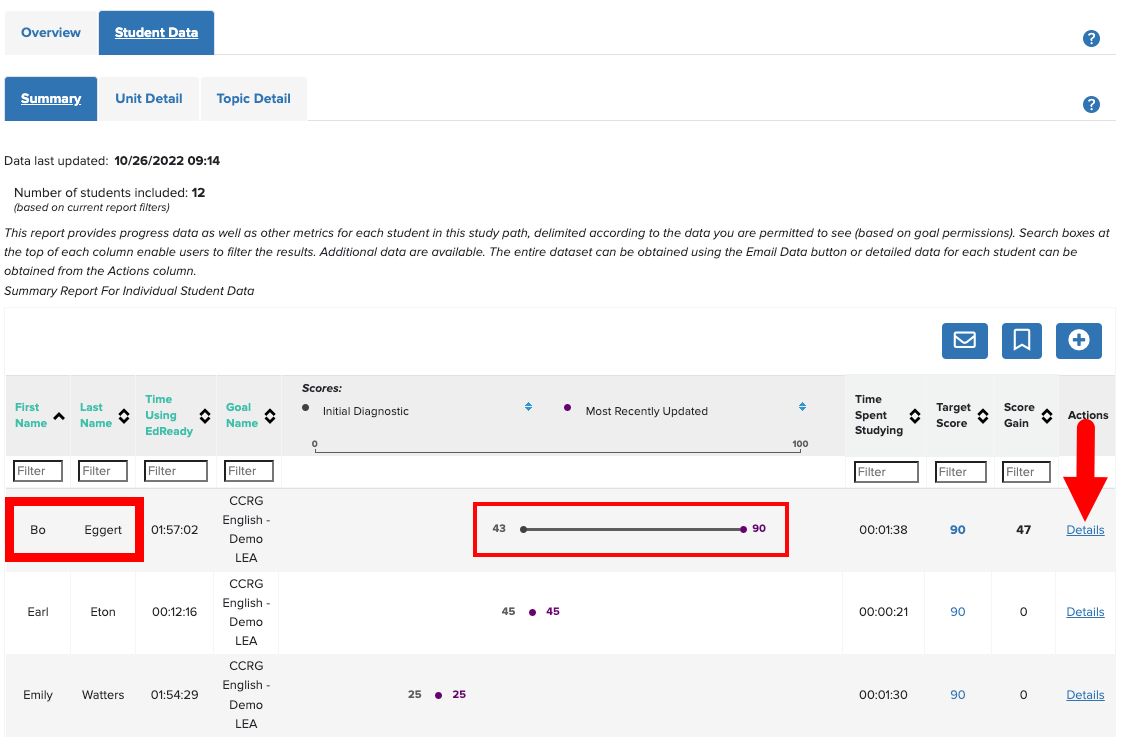Switch to the Unit Detail sub-tab

point(149,99)
